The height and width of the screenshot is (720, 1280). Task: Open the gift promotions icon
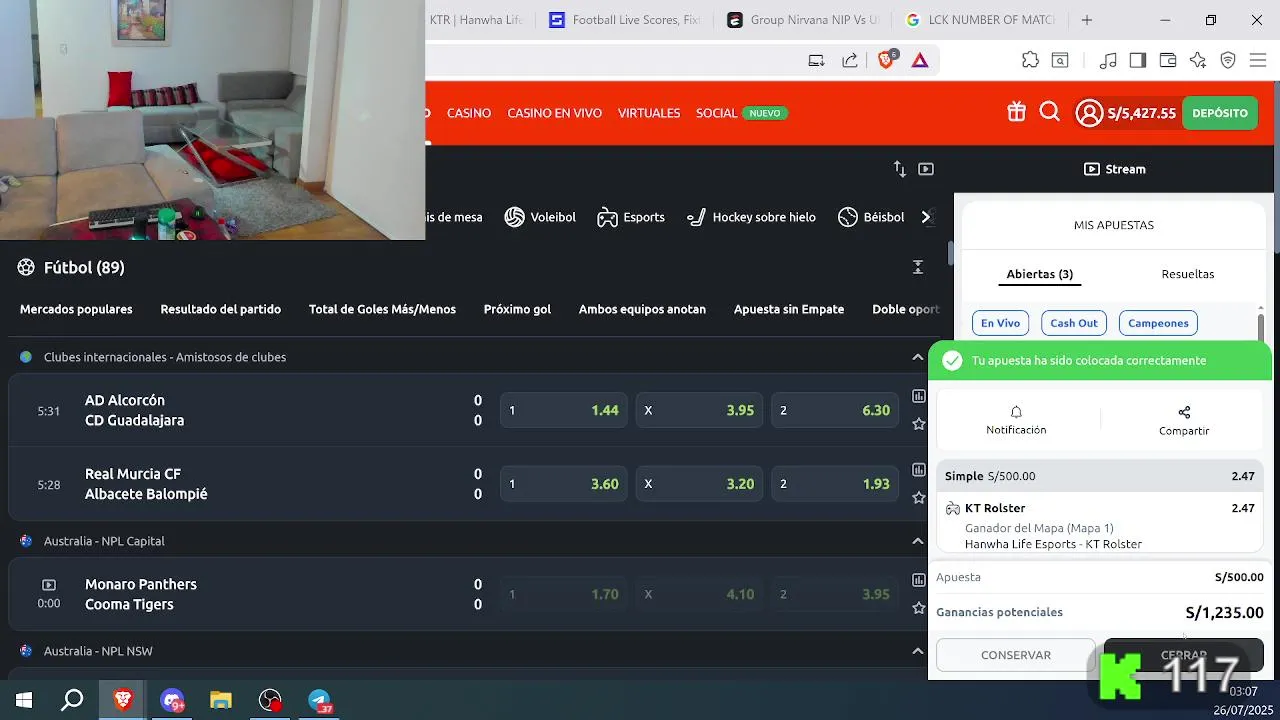point(1016,112)
